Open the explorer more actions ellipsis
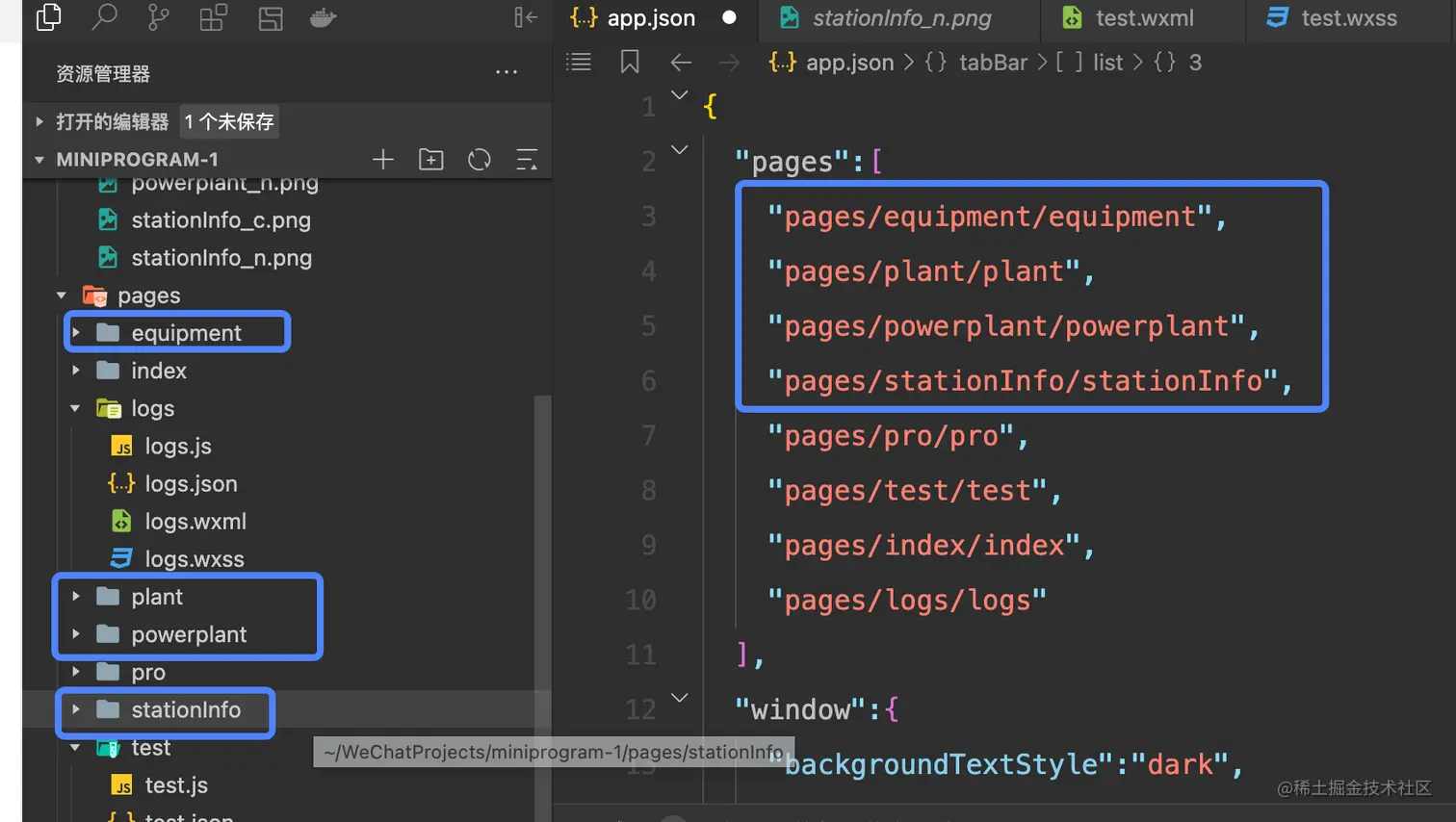Screen dimensions: 1456x822 [x=507, y=72]
